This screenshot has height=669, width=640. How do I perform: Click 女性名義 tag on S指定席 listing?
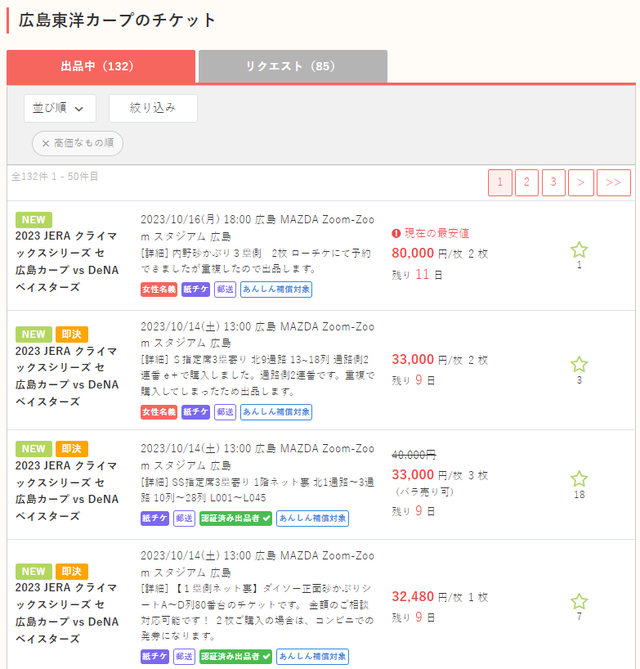(159, 412)
